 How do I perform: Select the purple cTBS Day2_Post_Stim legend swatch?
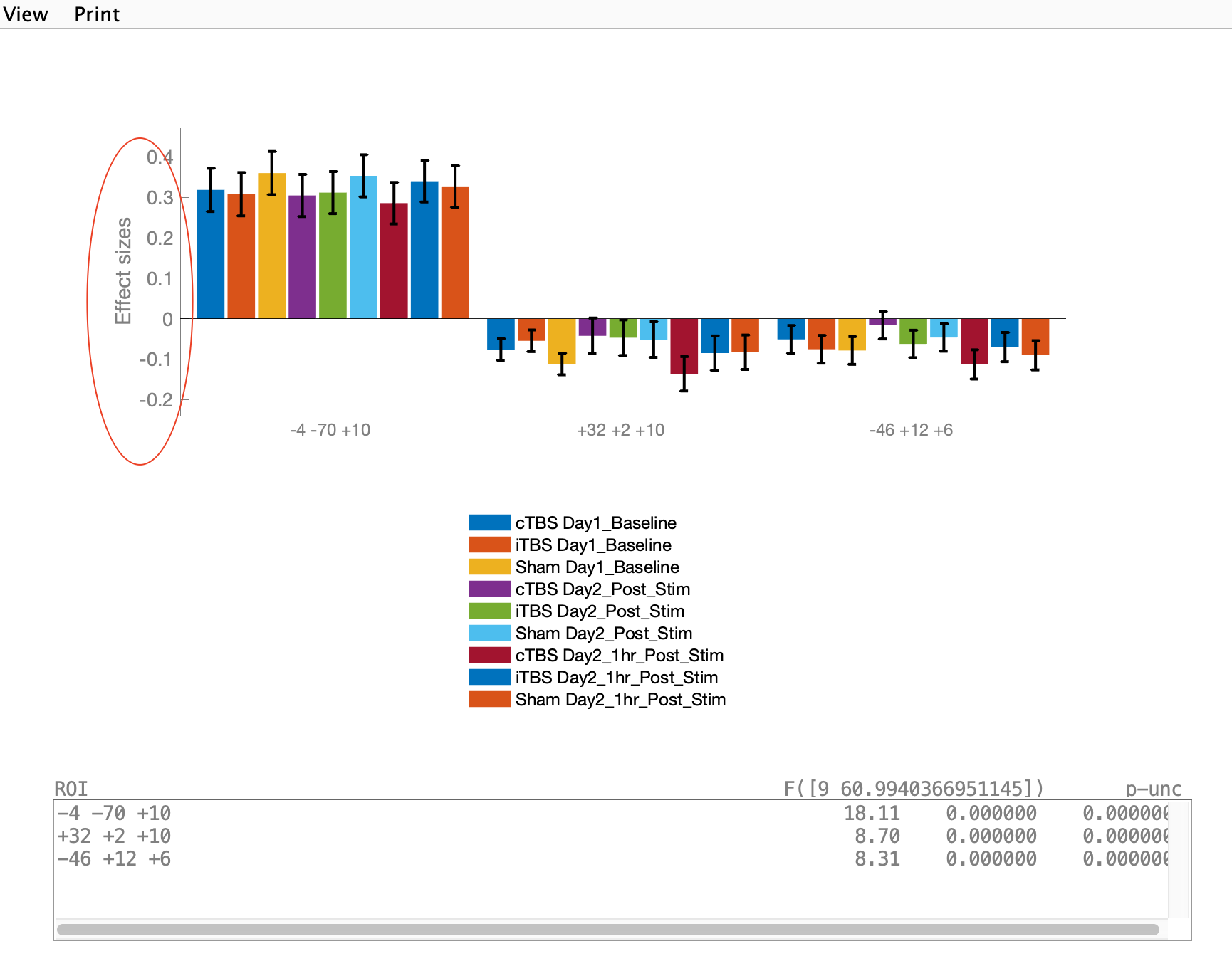pos(489,589)
